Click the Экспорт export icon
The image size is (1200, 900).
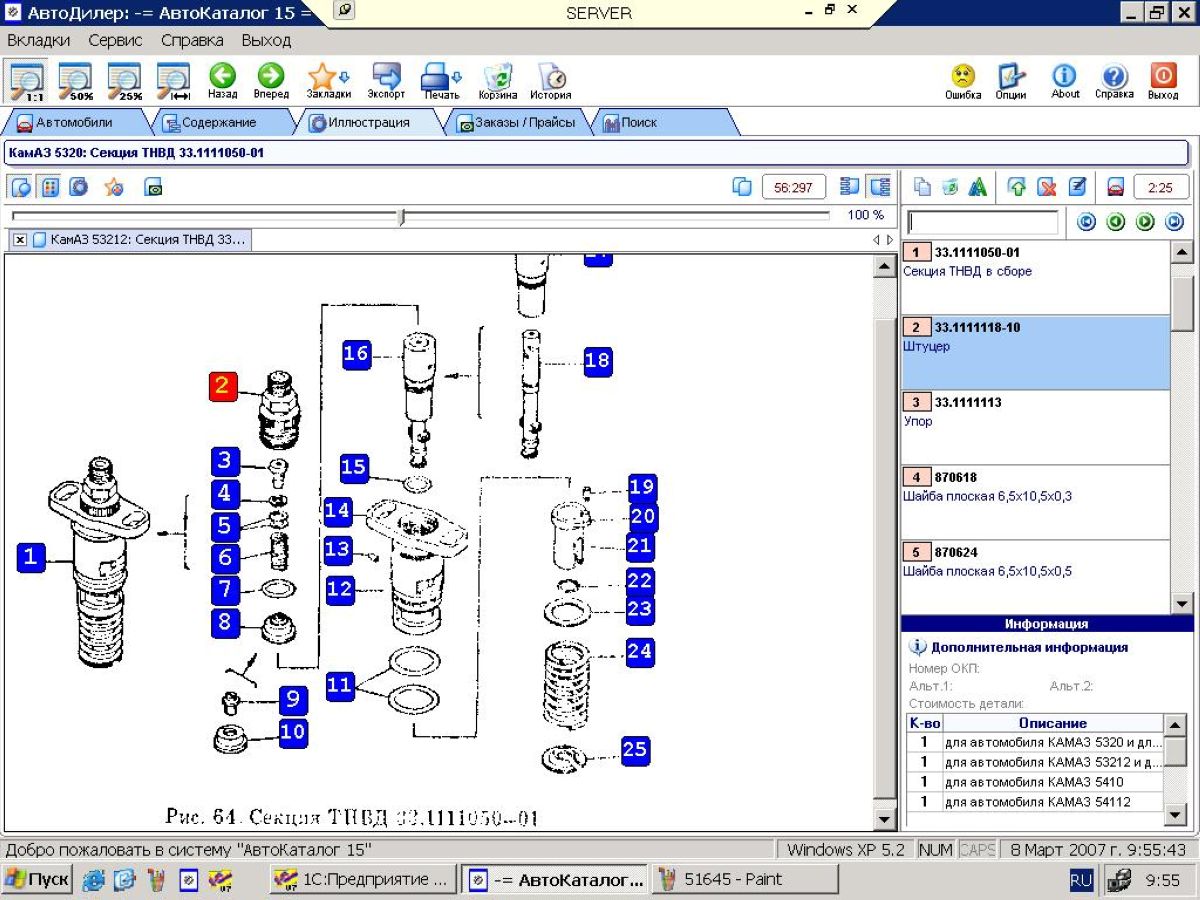pyautogui.click(x=386, y=81)
